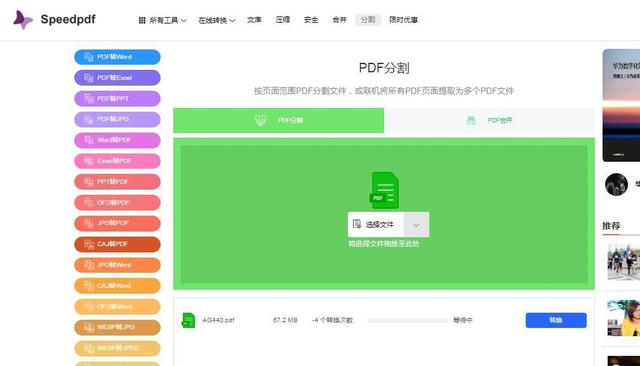Click the PDF分割 page heading
The width and height of the screenshot is (640, 366).
click(x=384, y=68)
